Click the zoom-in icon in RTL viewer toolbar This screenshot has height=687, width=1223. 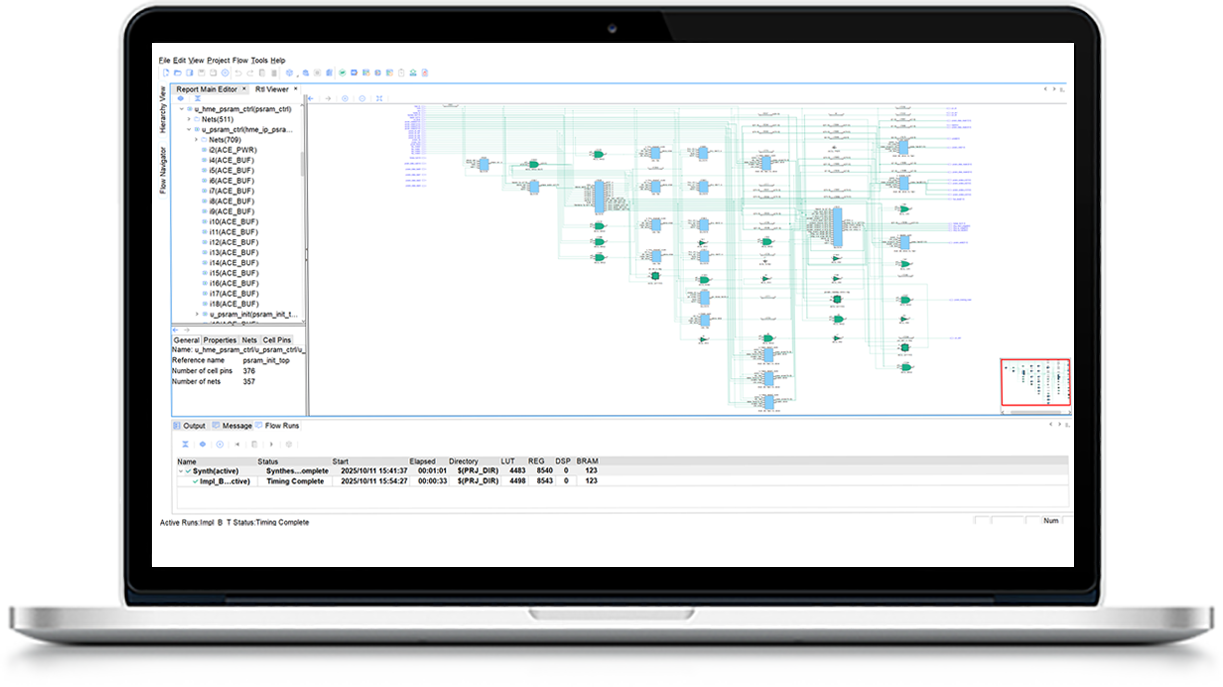pyautogui.click(x=345, y=99)
